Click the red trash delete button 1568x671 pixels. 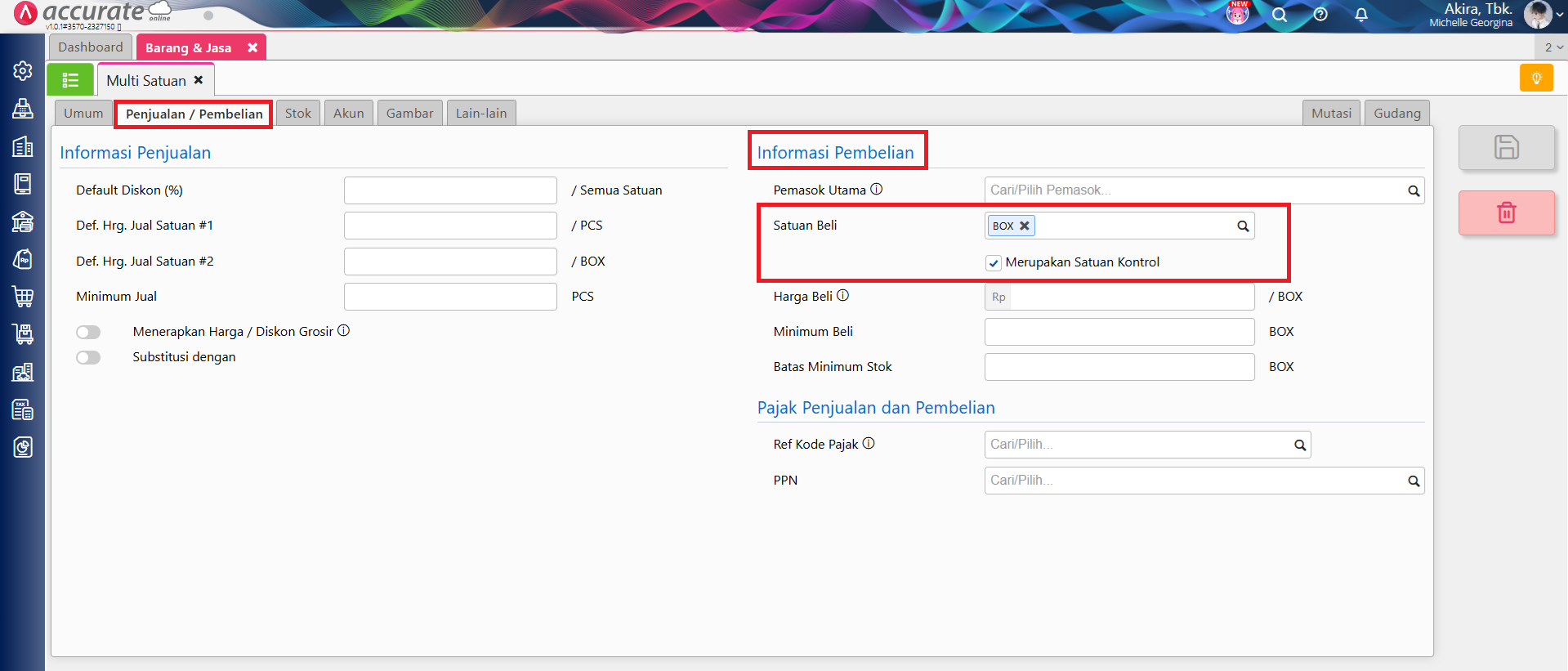pos(1506,212)
